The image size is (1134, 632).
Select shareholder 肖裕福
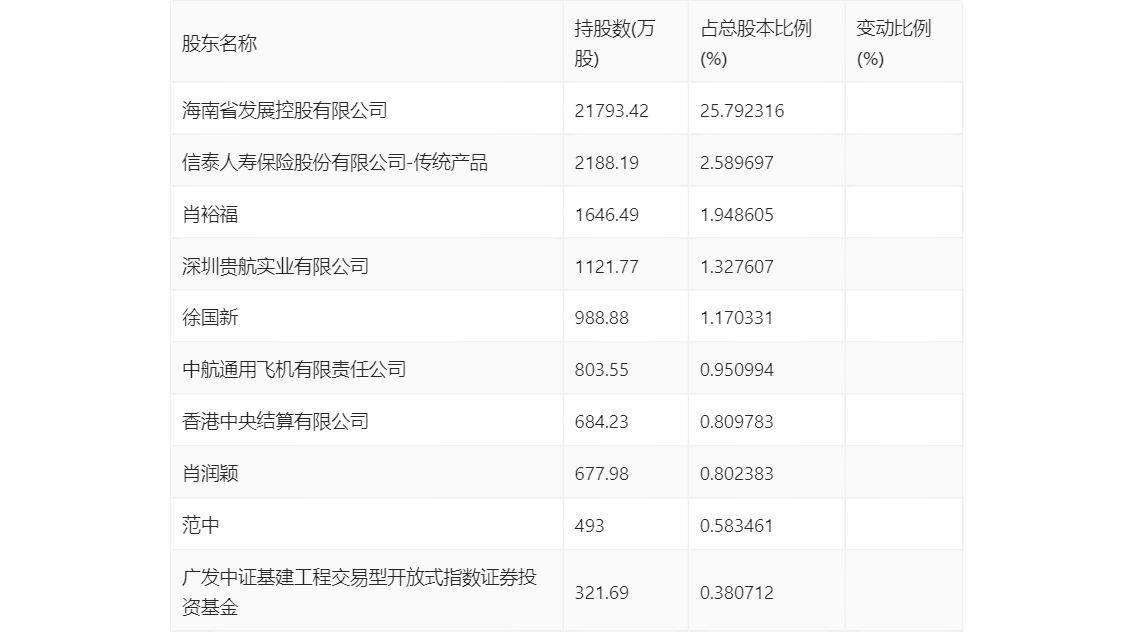[210, 215]
